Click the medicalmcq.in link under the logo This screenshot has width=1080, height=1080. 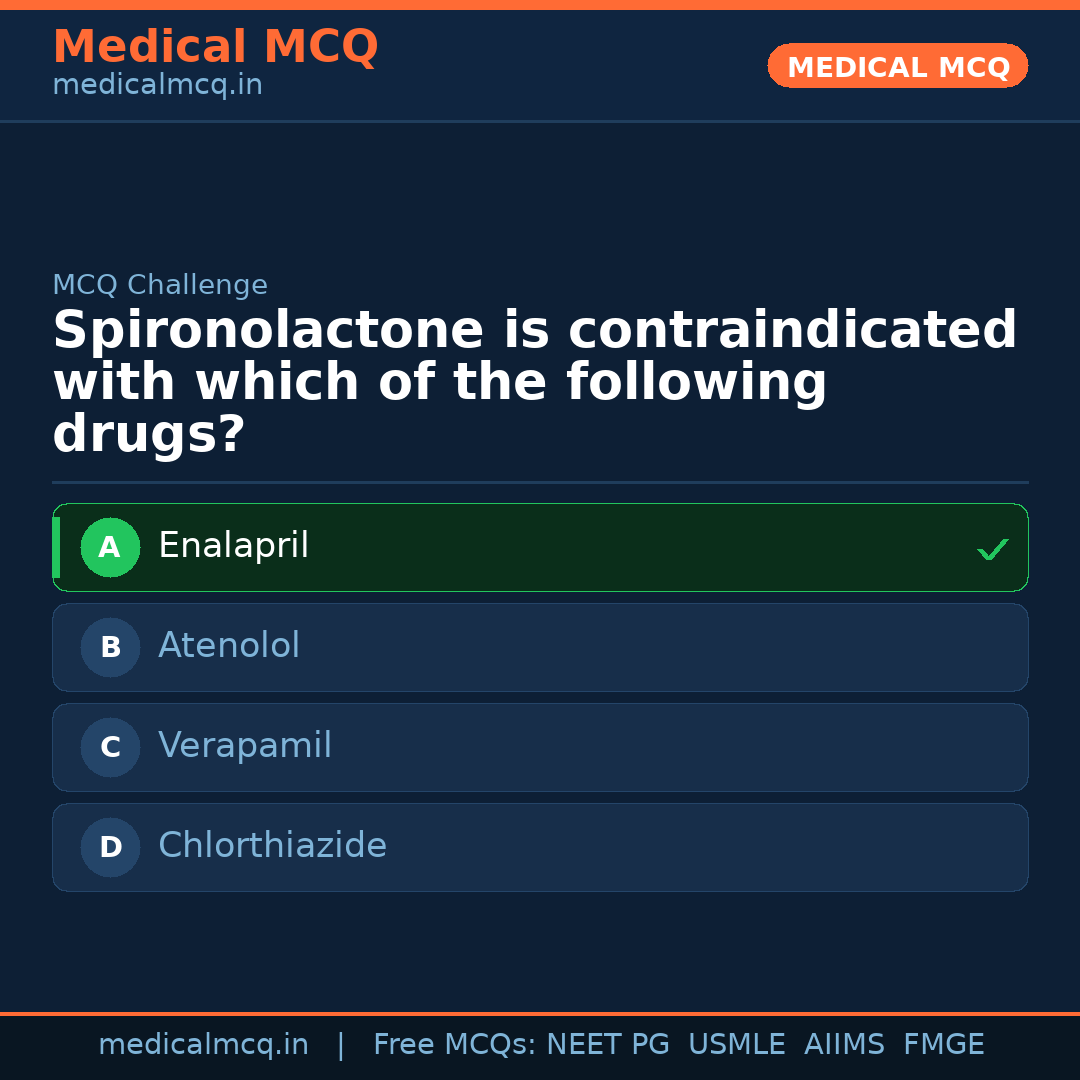[157, 85]
